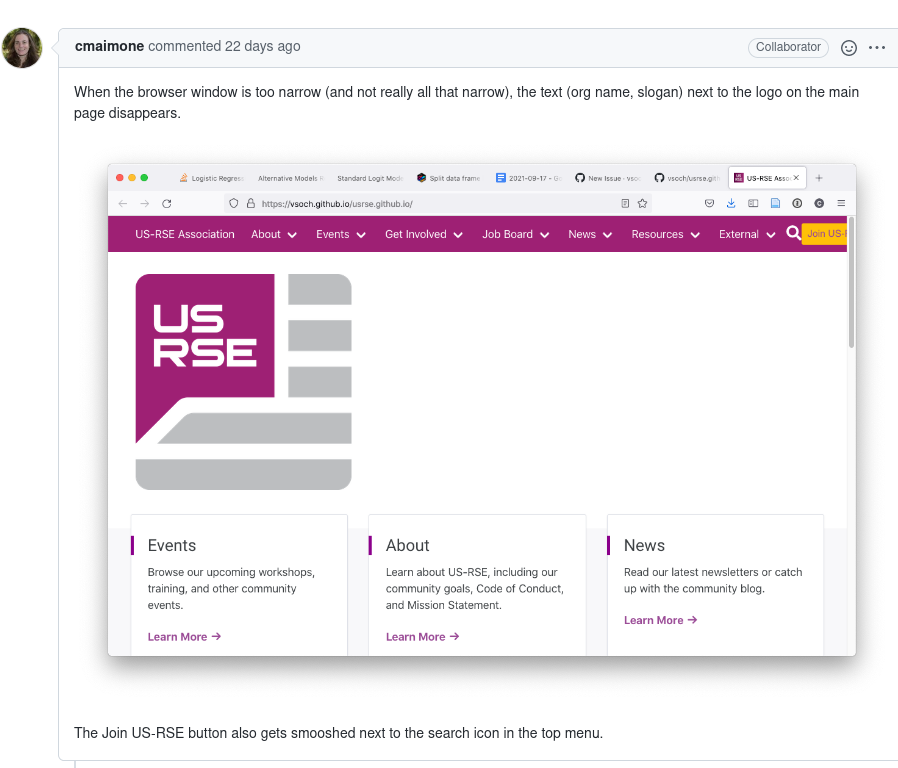Open the comment options ellipsis menu

(x=877, y=48)
